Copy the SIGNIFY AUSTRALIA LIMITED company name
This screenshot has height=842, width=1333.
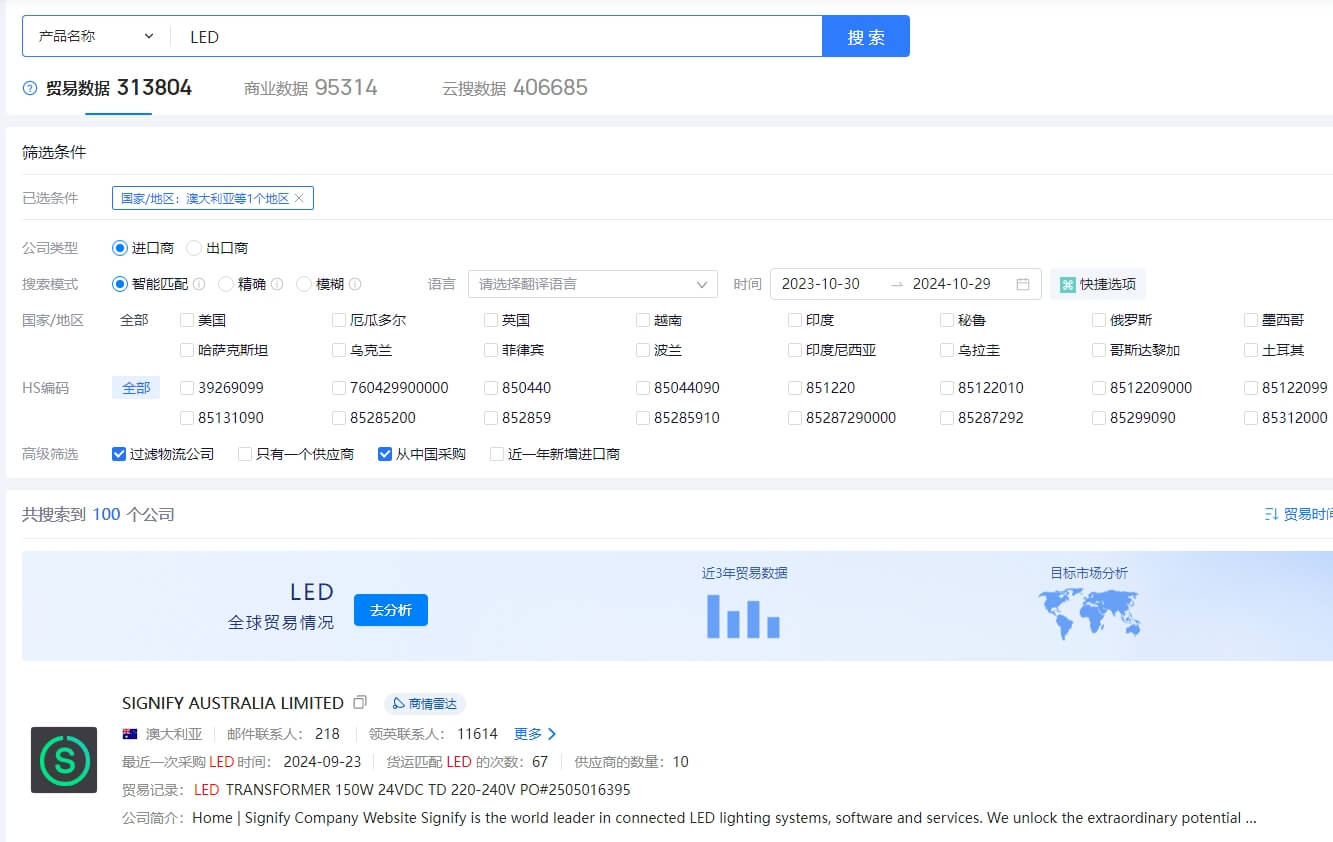point(360,703)
